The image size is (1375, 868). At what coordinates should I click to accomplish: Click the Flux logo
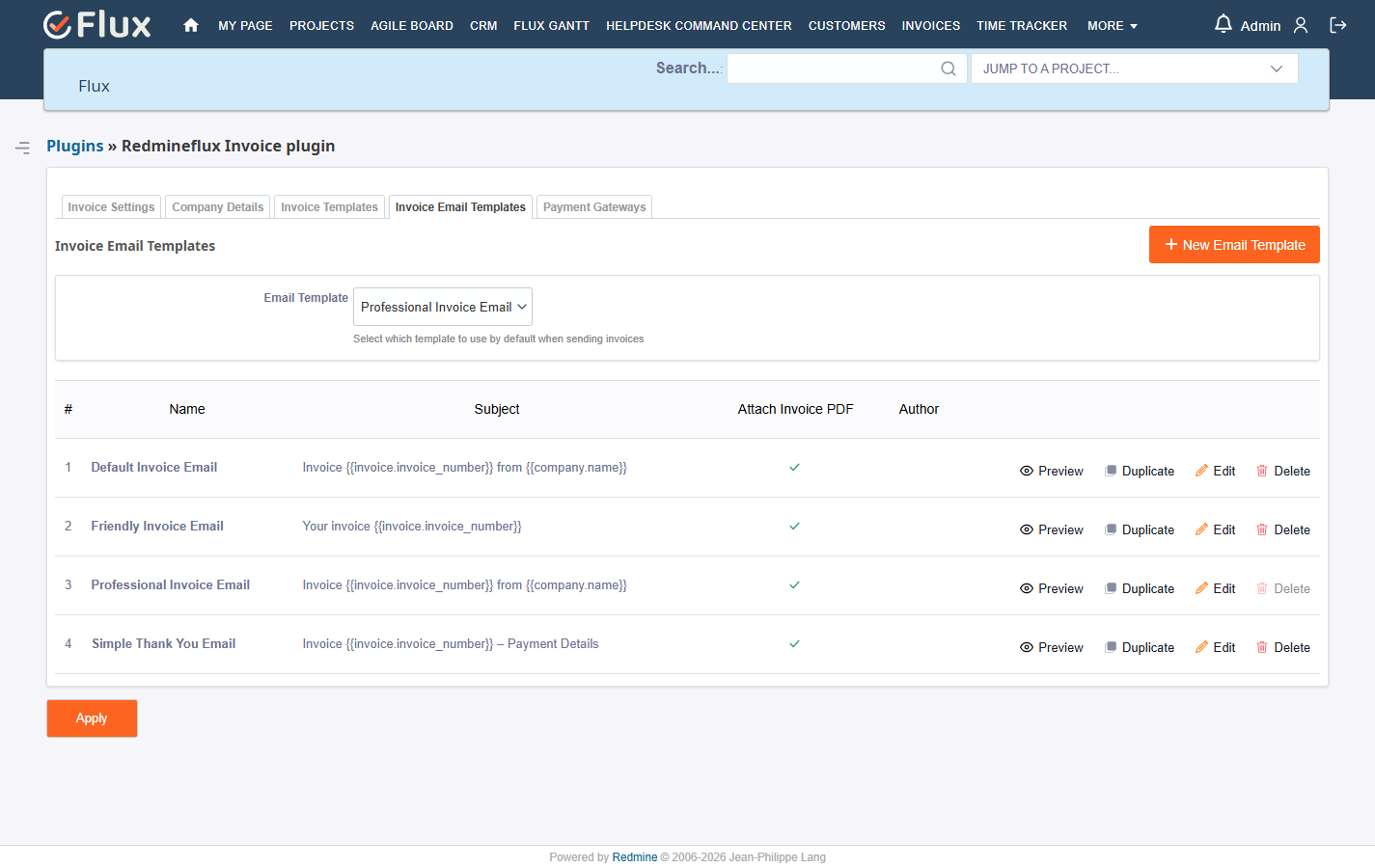tap(97, 25)
